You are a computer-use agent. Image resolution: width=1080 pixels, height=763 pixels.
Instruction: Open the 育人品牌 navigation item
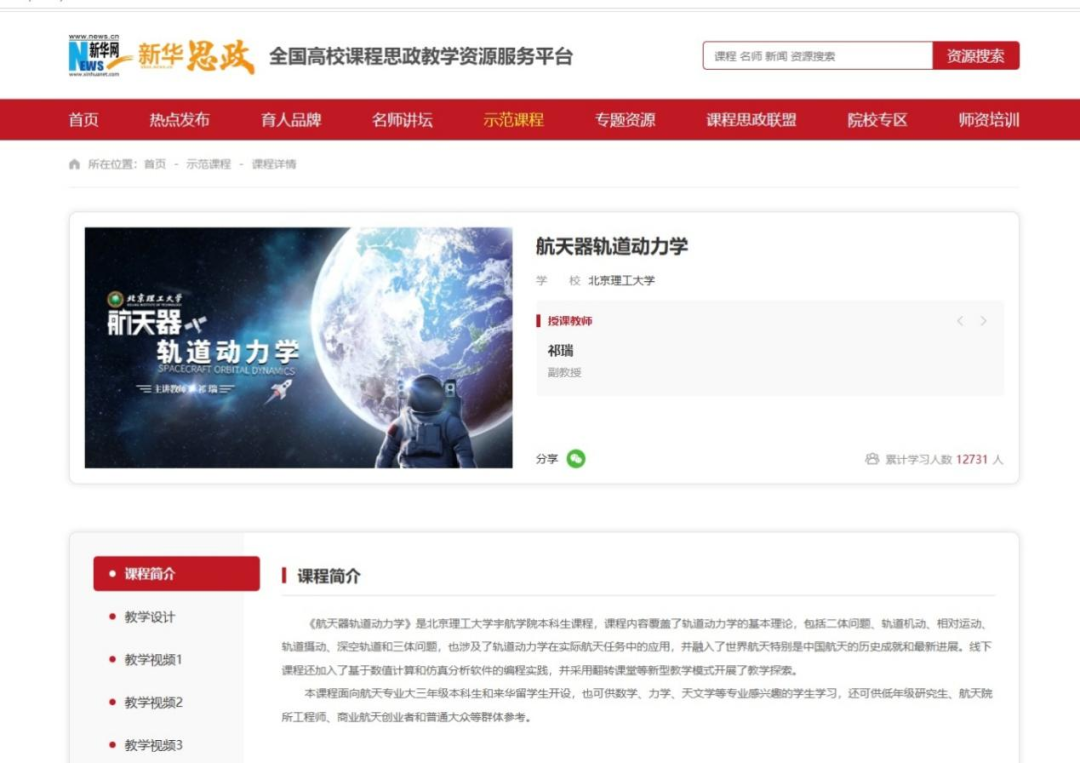pos(291,120)
